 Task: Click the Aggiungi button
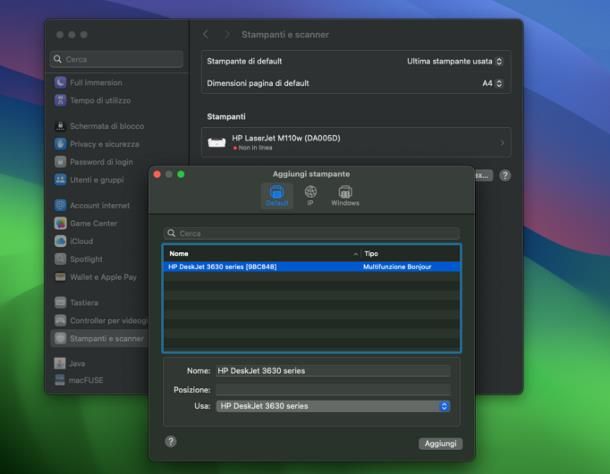(x=440, y=444)
